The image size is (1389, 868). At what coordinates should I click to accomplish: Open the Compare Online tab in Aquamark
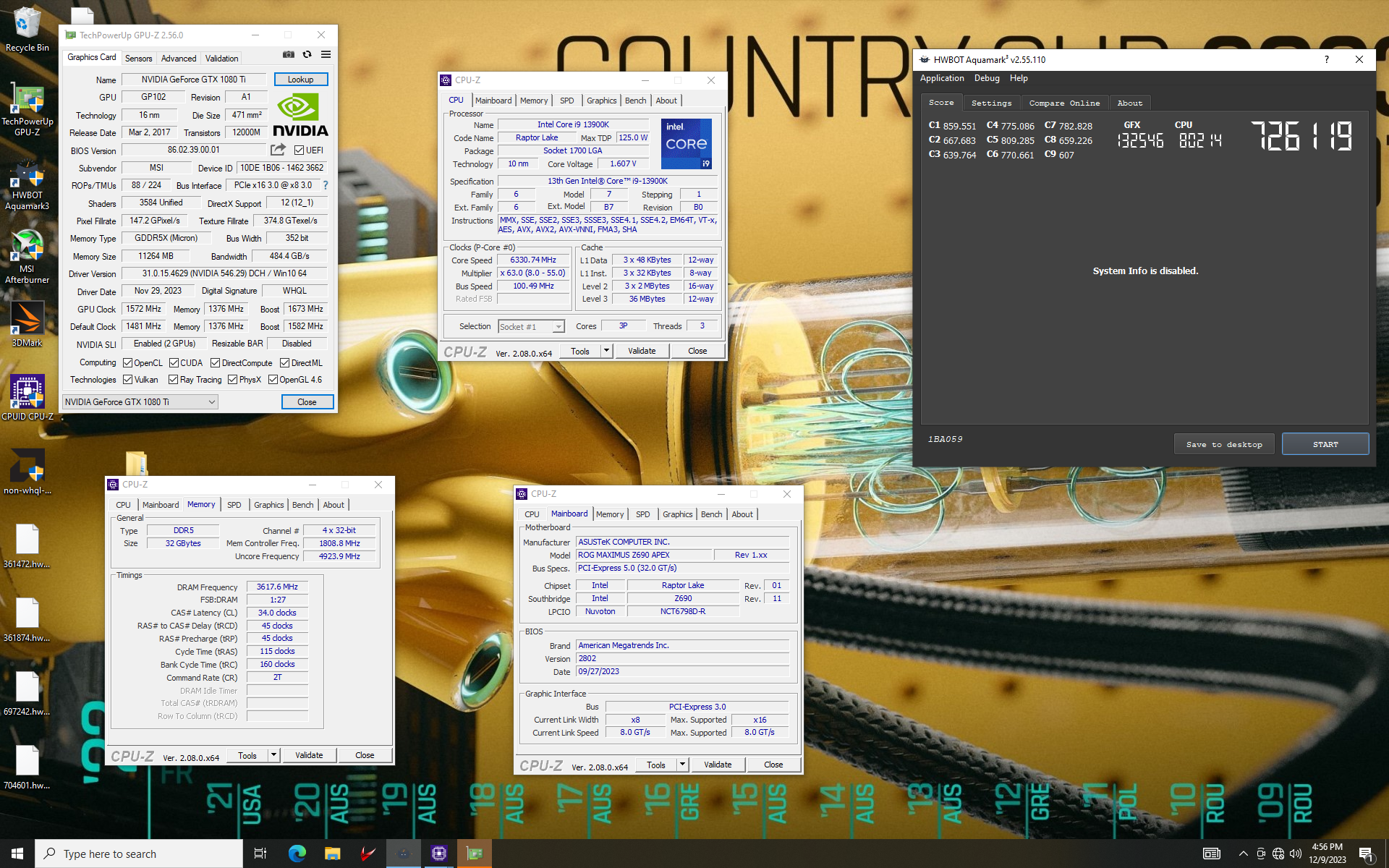[x=1064, y=103]
